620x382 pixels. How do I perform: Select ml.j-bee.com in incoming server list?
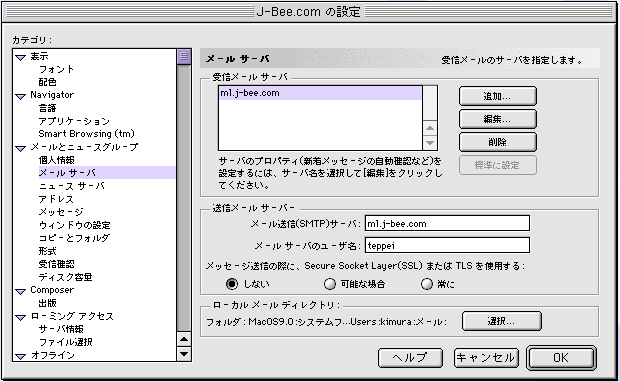pyautogui.click(x=320, y=93)
